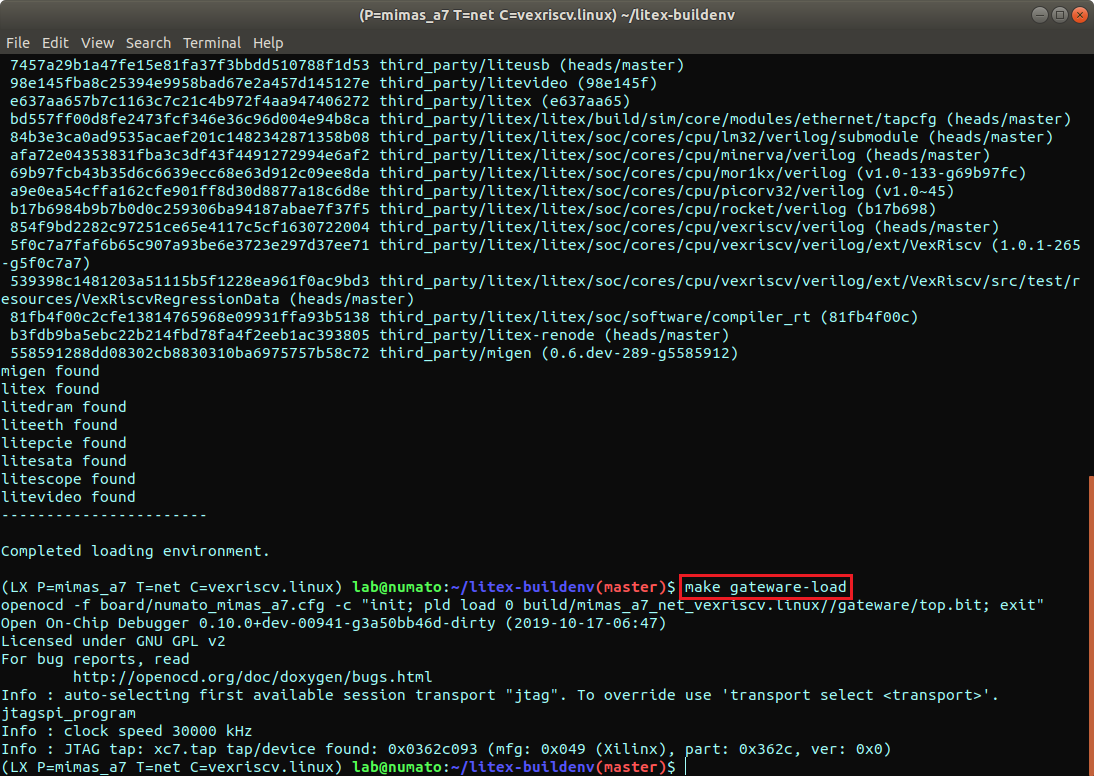The width and height of the screenshot is (1094, 776).
Task: Click the 'Completed loading environment.' line
Action: [135, 551]
